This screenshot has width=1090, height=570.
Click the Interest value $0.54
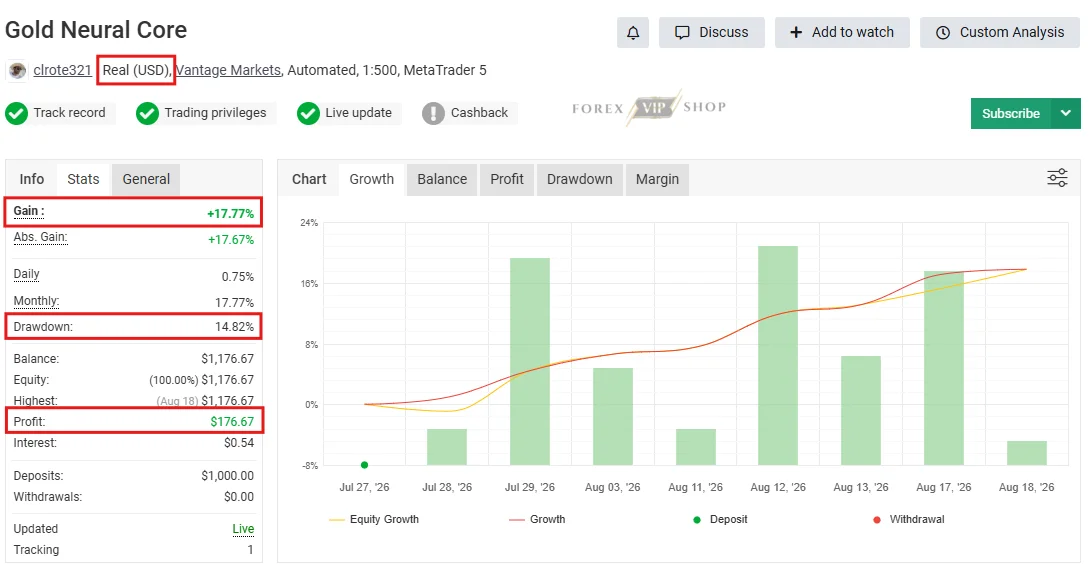point(239,443)
